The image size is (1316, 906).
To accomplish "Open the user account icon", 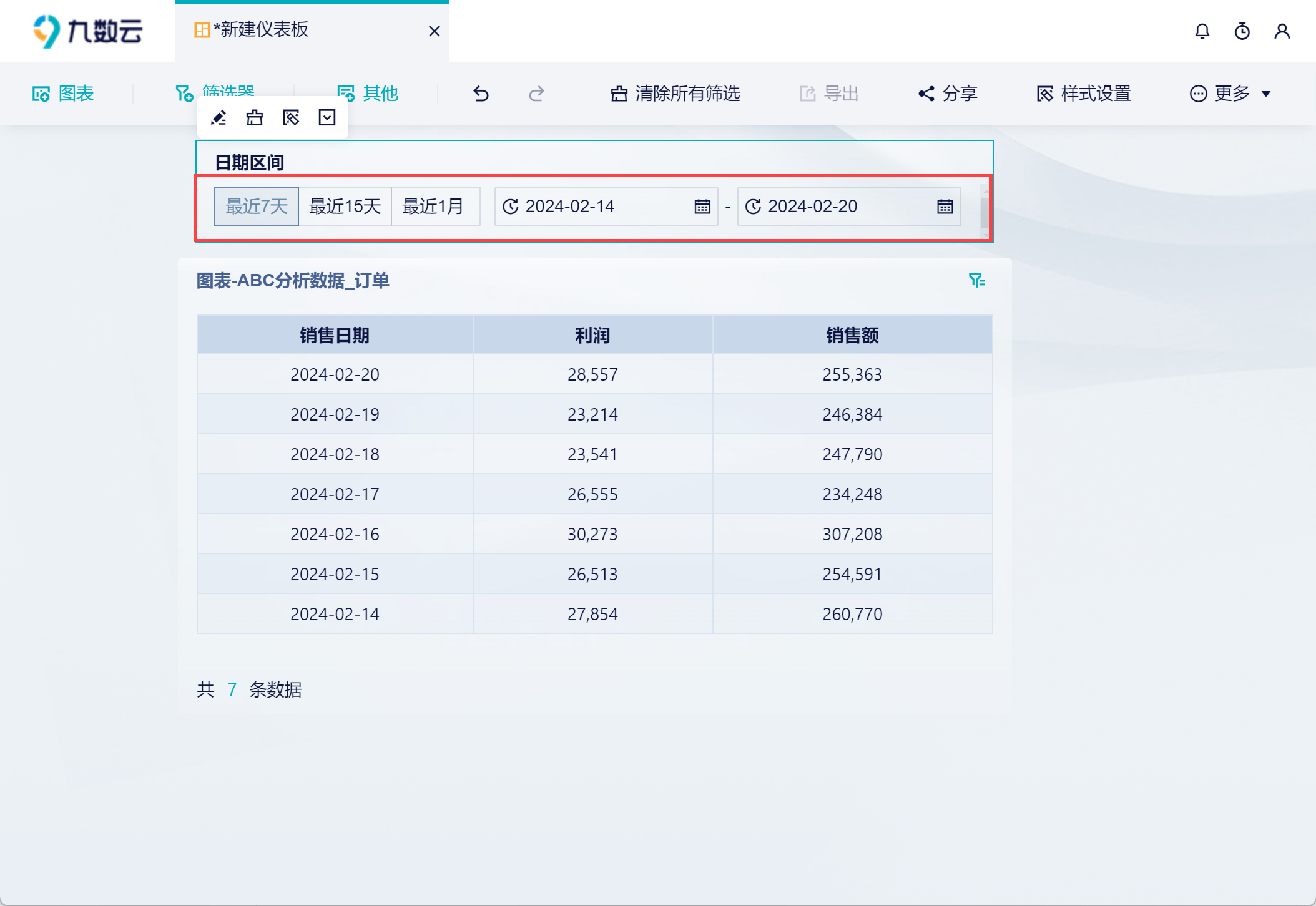I will 1282,31.
